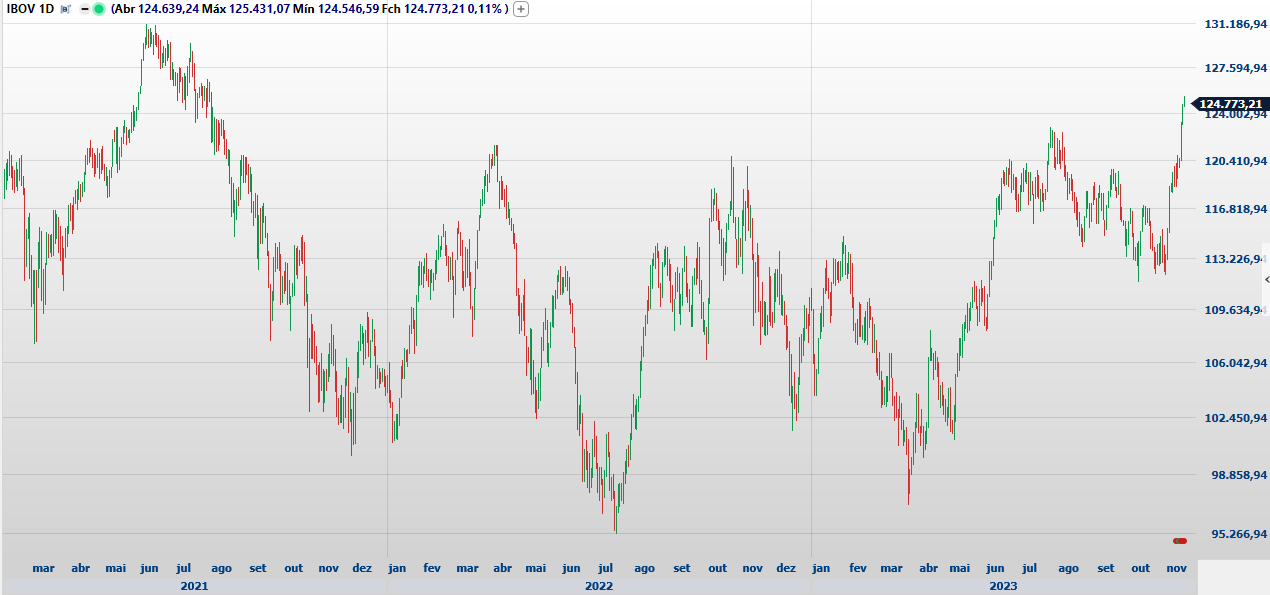Viewport: 1270px width, 595px height.
Task: Click the first 'jun' month label under 2021
Action: coord(149,568)
